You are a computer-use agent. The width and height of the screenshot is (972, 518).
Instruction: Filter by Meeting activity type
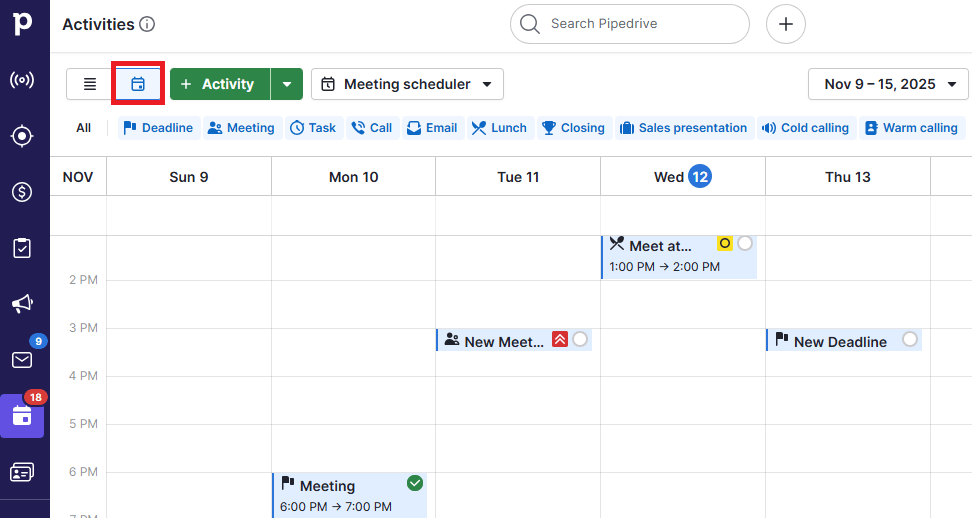pos(242,128)
